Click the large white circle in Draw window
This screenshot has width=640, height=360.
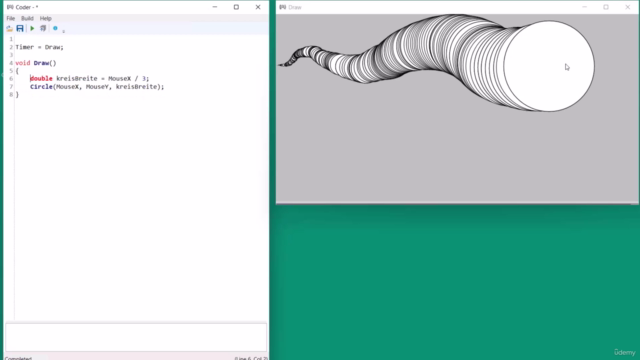[x=549, y=66]
